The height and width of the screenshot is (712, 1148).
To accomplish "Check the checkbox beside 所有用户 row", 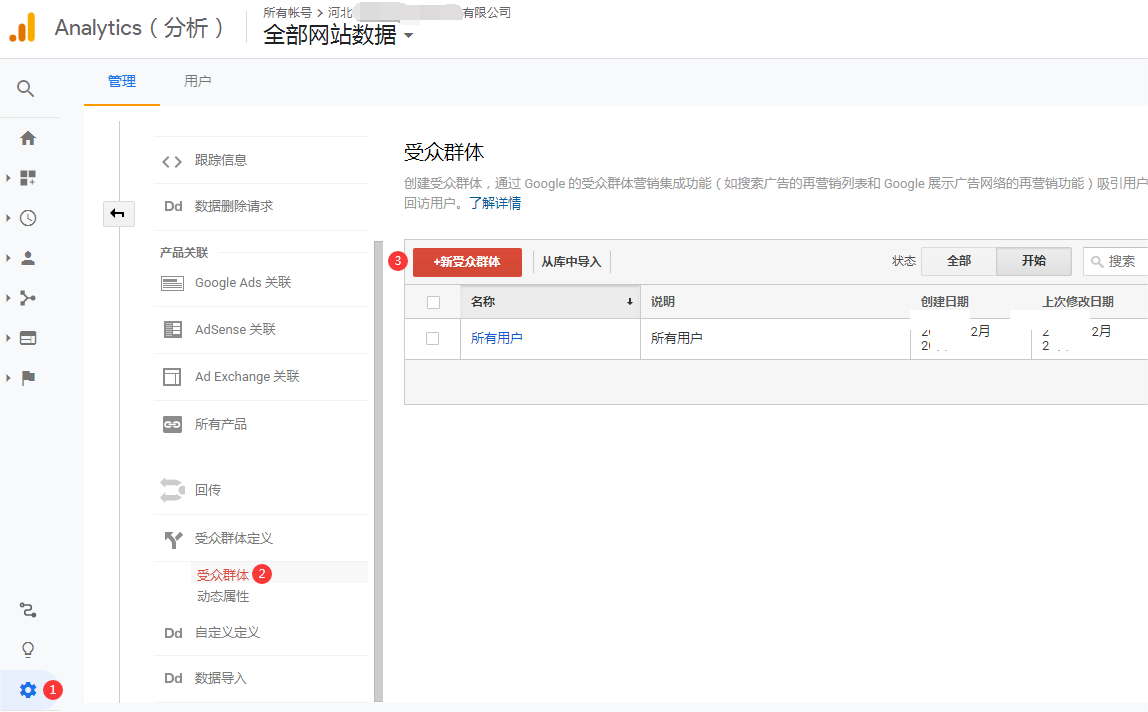I will coord(434,338).
